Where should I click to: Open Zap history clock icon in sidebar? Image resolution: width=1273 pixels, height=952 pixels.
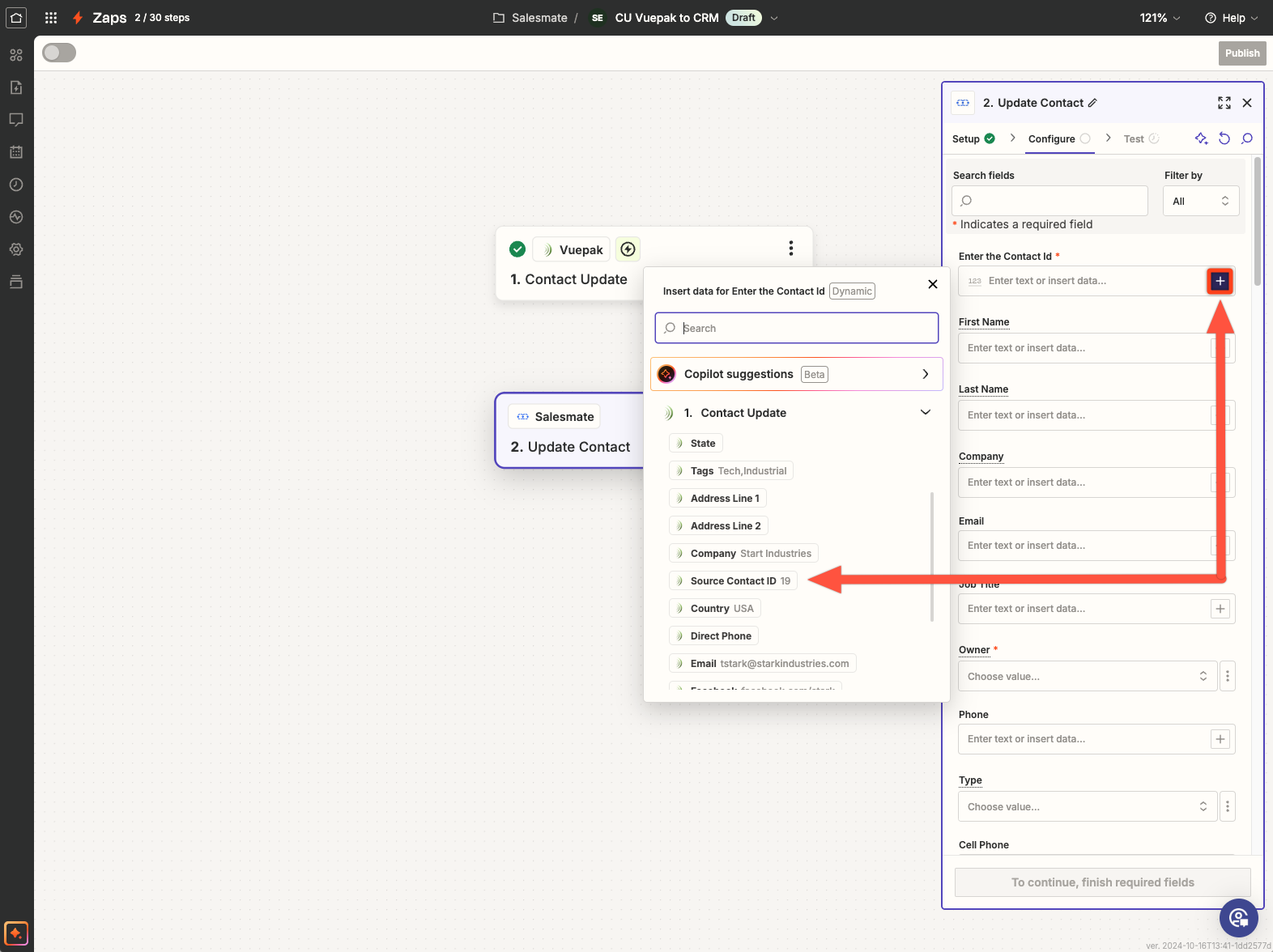[16, 185]
